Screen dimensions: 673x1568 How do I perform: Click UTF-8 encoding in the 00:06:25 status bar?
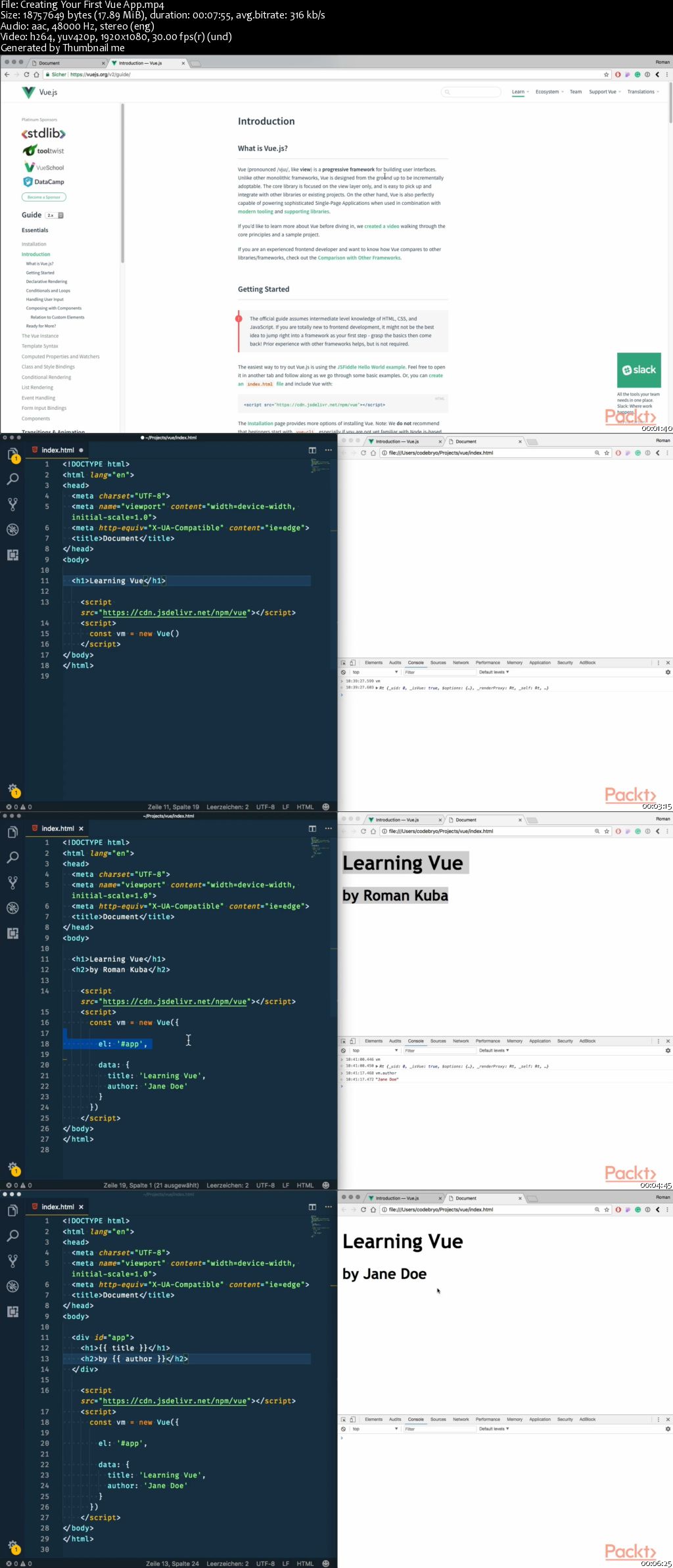(x=266, y=1563)
